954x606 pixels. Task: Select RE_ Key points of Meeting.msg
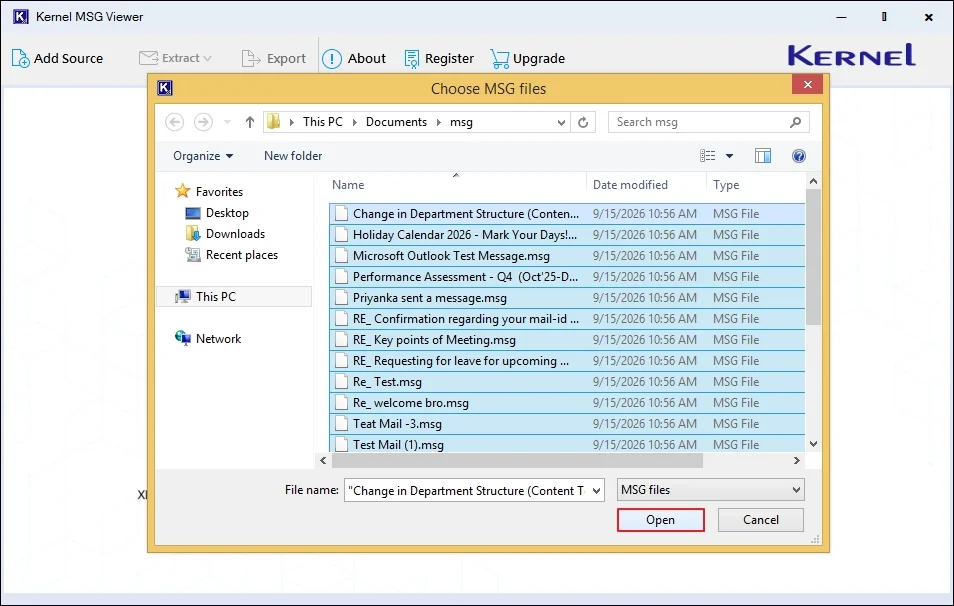point(567,340)
